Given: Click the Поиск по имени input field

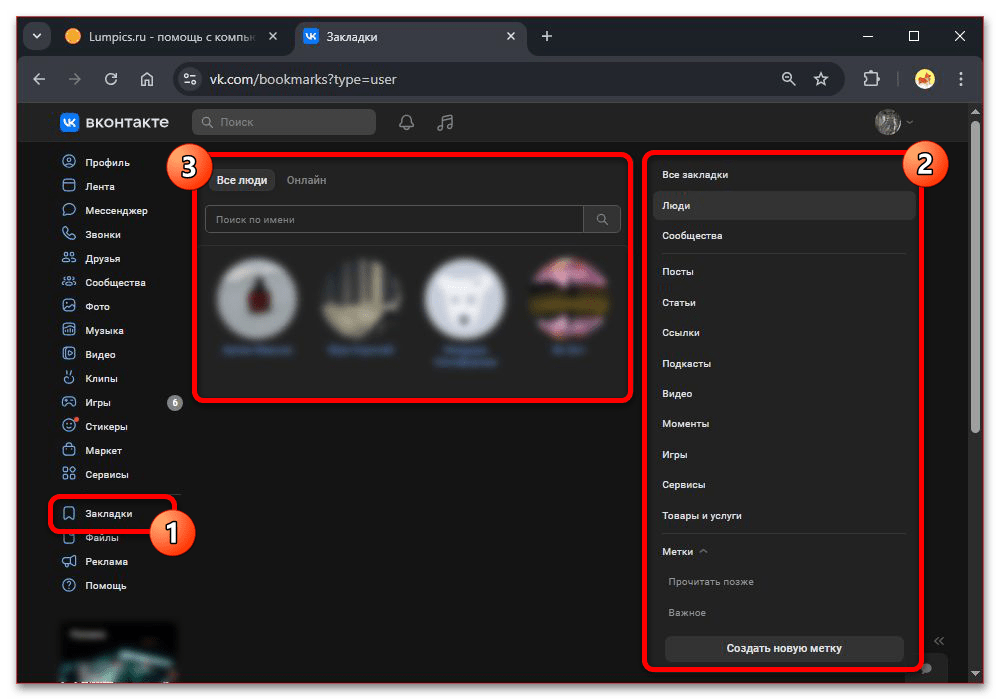Looking at the screenshot, I should click(394, 219).
